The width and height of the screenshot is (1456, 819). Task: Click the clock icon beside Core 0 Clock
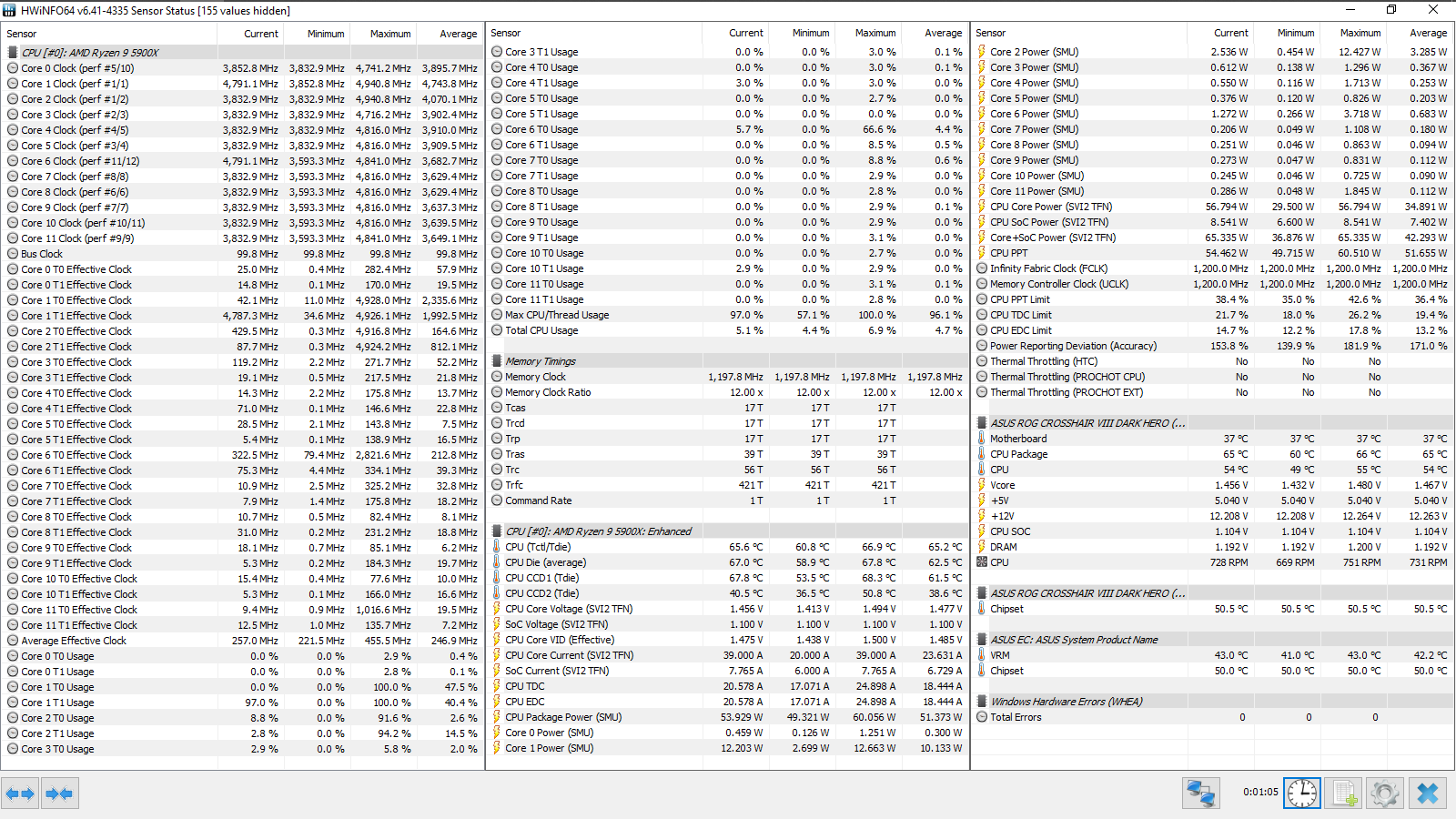(13, 68)
